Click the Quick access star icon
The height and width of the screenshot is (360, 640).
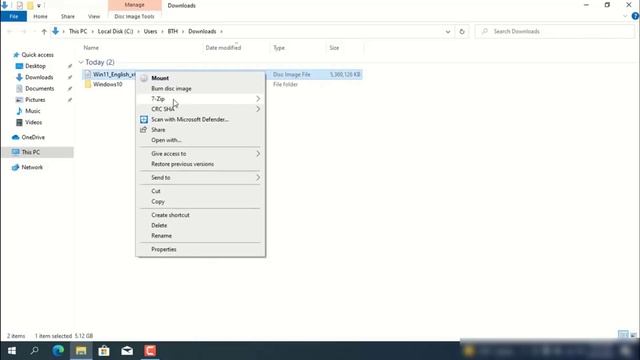coord(16,55)
